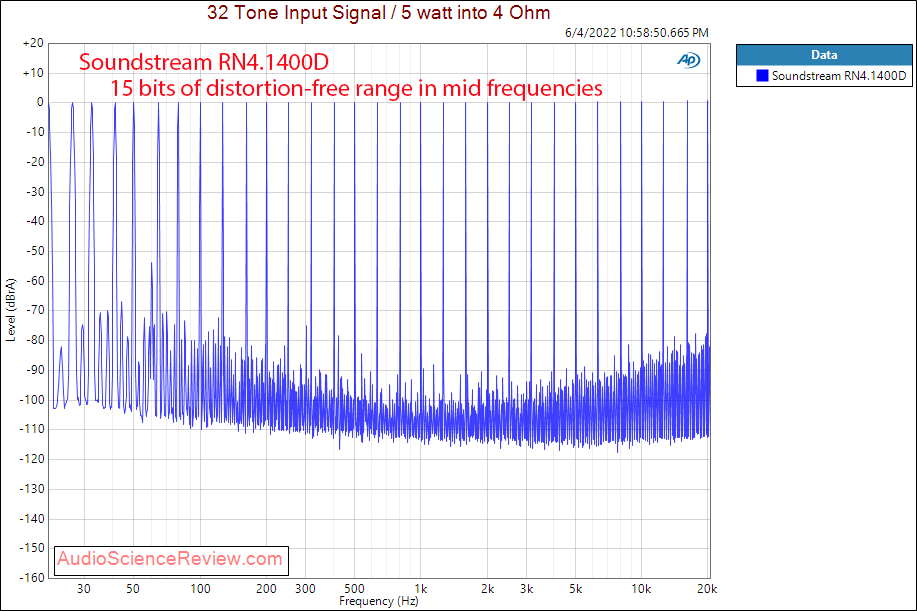Image resolution: width=917 pixels, height=611 pixels.
Task: Click the -120 y-axis tick label
Action: tap(33, 459)
